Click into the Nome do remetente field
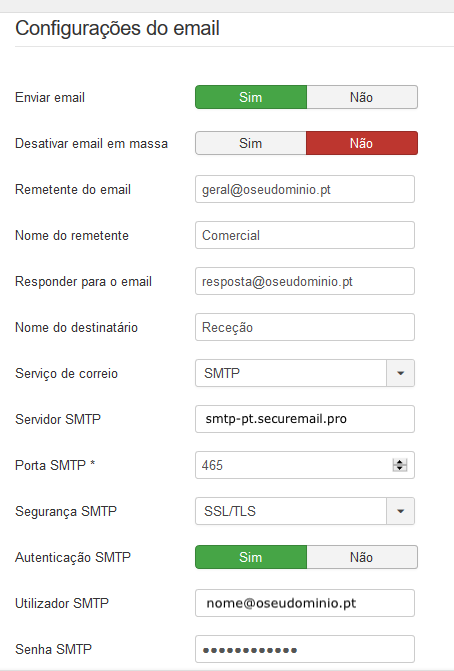The image size is (454, 671). click(305, 235)
